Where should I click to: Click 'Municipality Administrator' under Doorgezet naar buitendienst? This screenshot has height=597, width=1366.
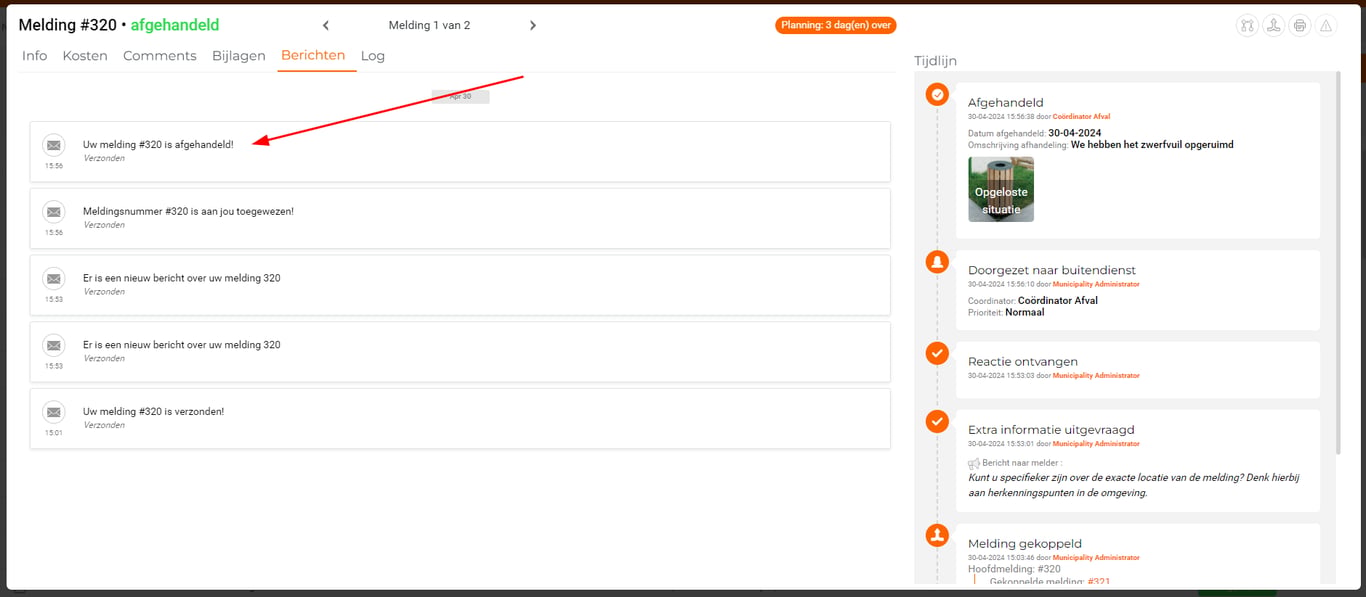[1096, 284]
